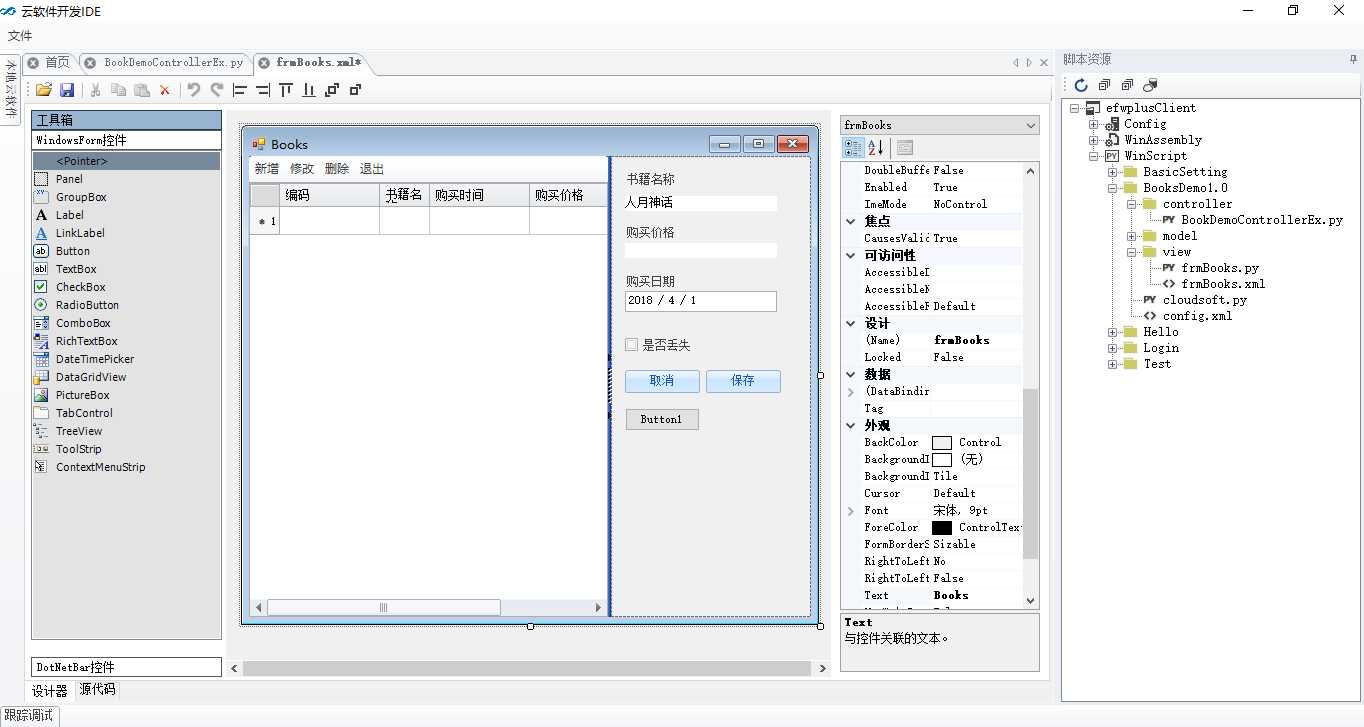Click the 保存 button on the form

[743, 381]
